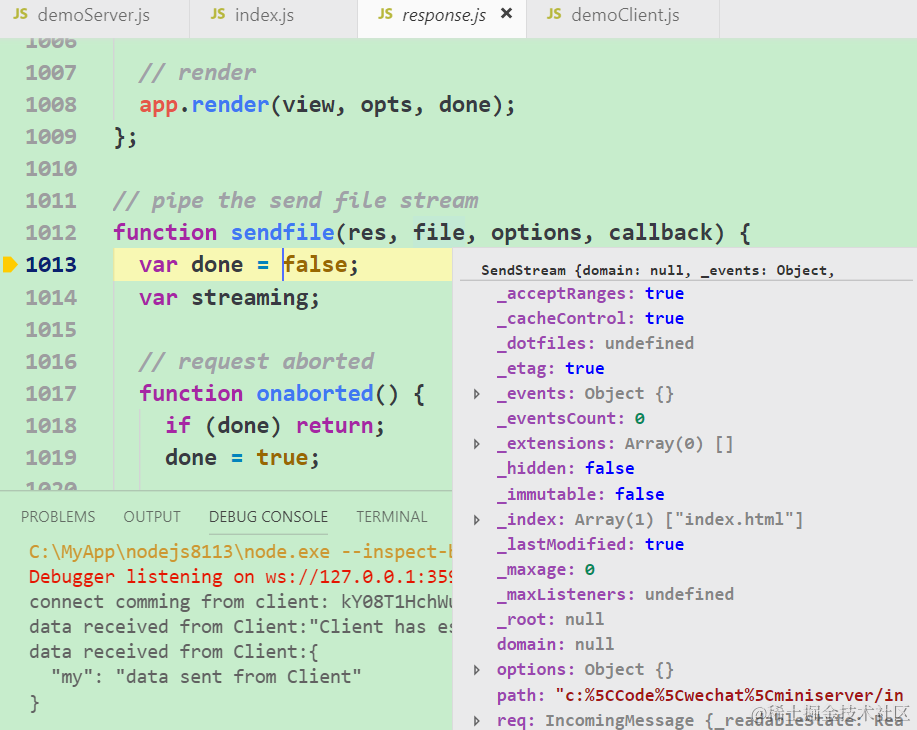Click the '// pipe the send file stream' comment
Screen dimensions: 917x730
click(296, 201)
